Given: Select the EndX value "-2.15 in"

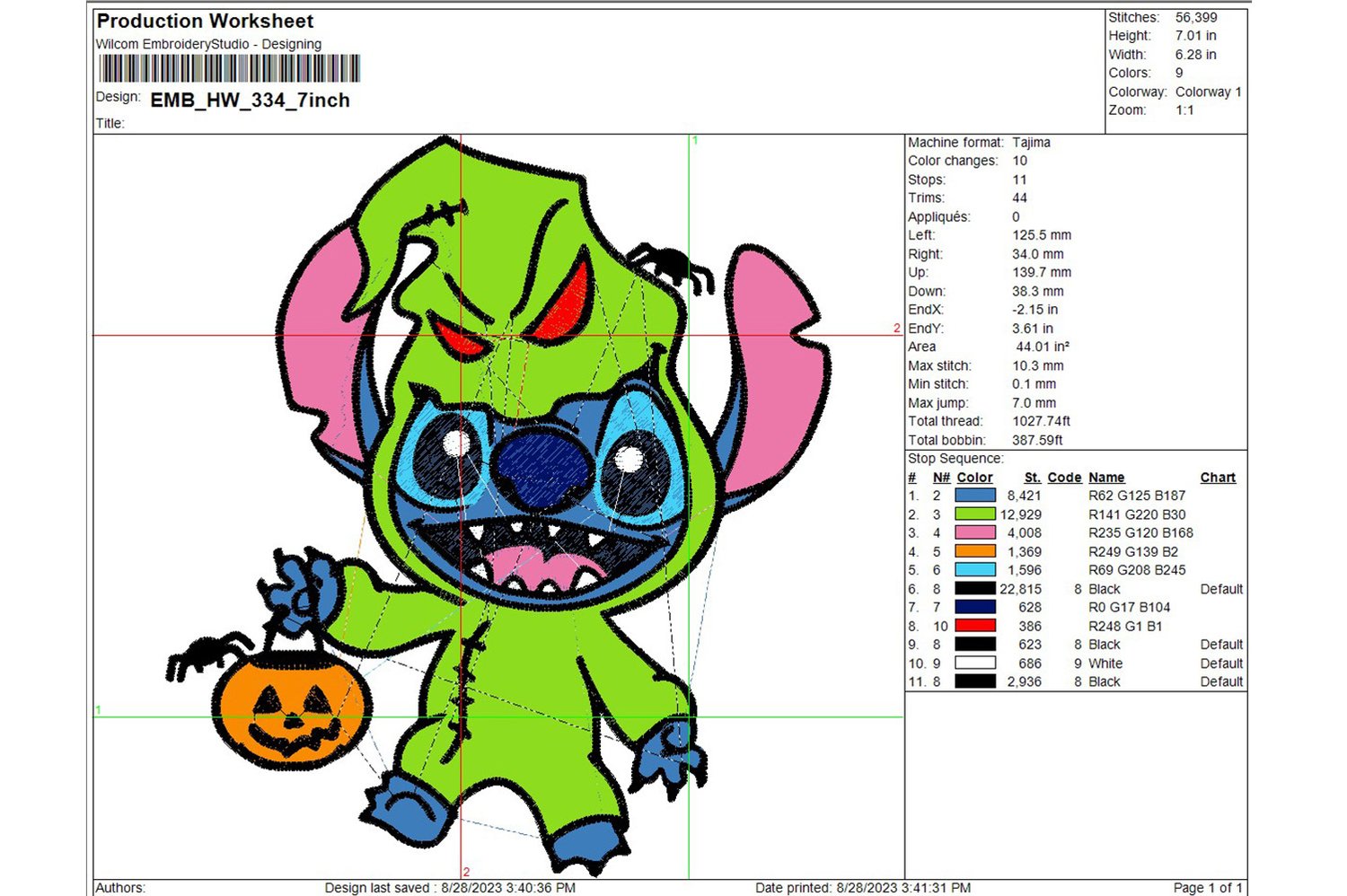Looking at the screenshot, I should 1035,310.
